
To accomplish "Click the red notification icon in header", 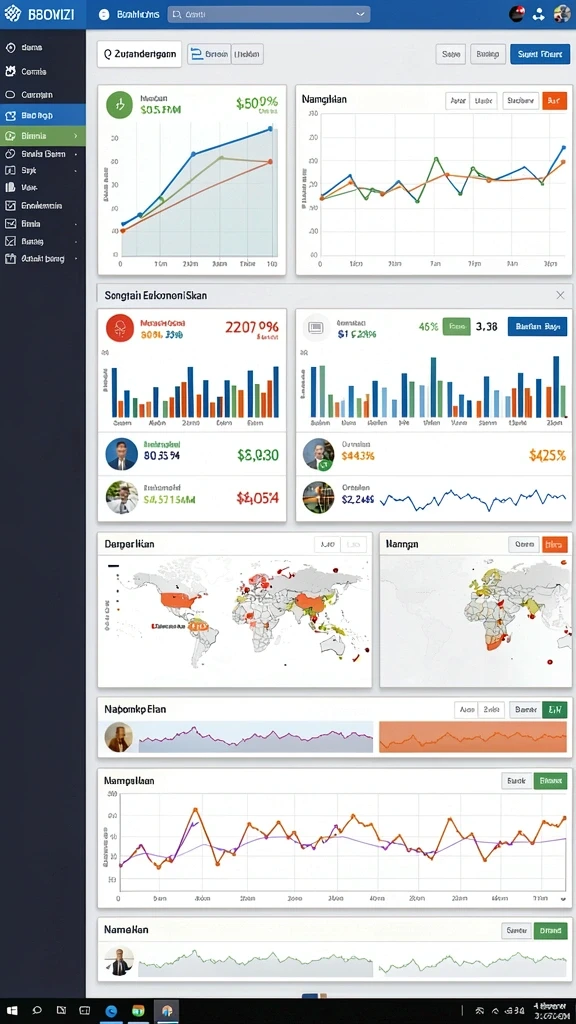I will [517, 14].
